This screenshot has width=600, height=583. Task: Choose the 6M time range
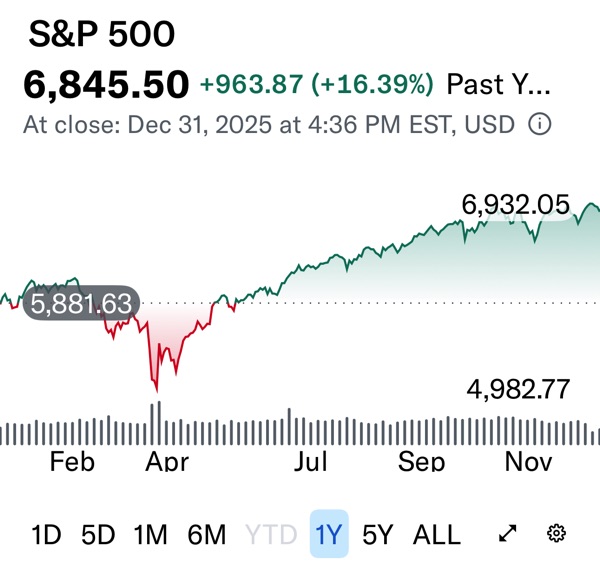[207, 535]
